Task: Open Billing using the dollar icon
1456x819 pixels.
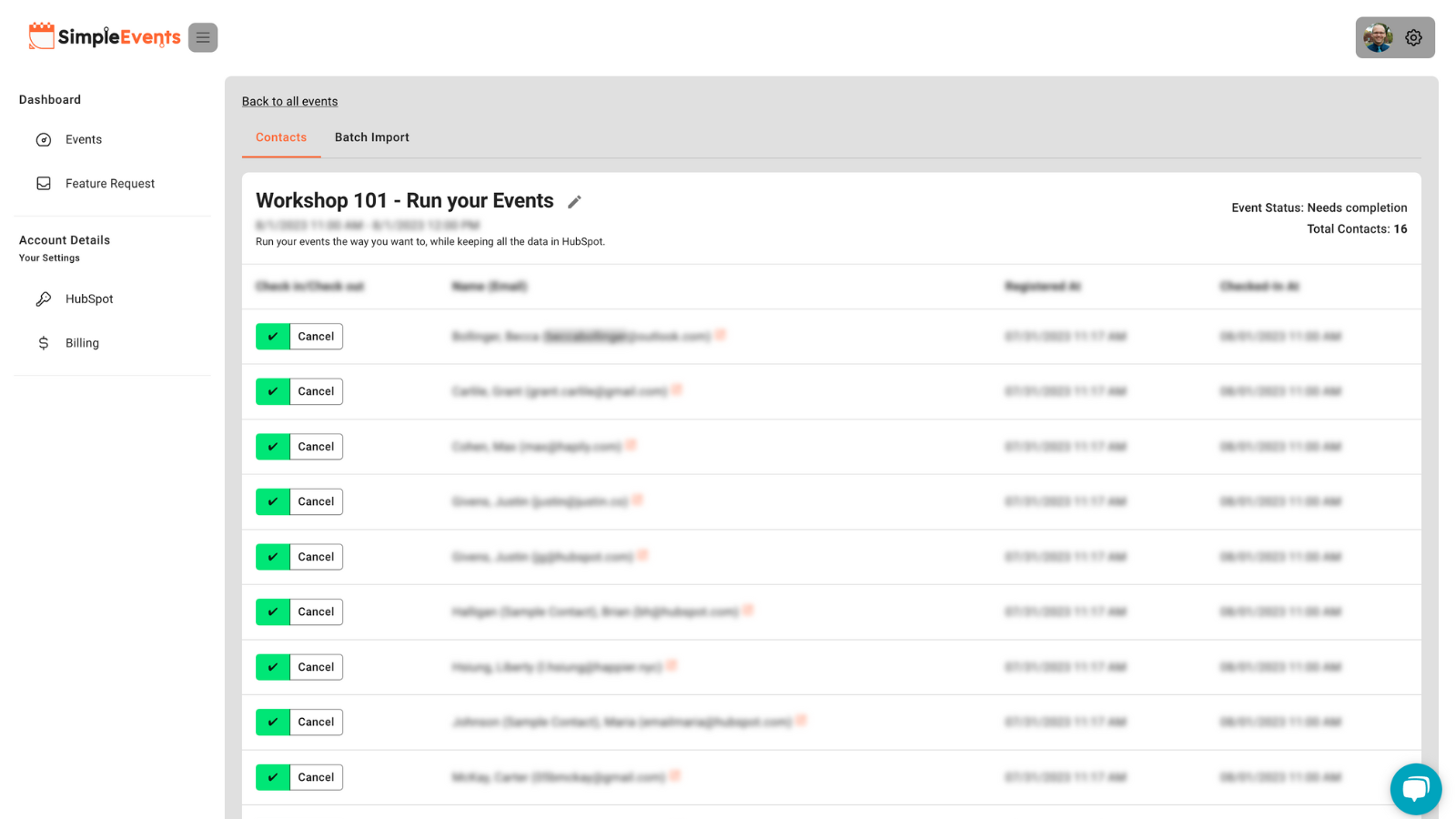Action: pos(81,343)
